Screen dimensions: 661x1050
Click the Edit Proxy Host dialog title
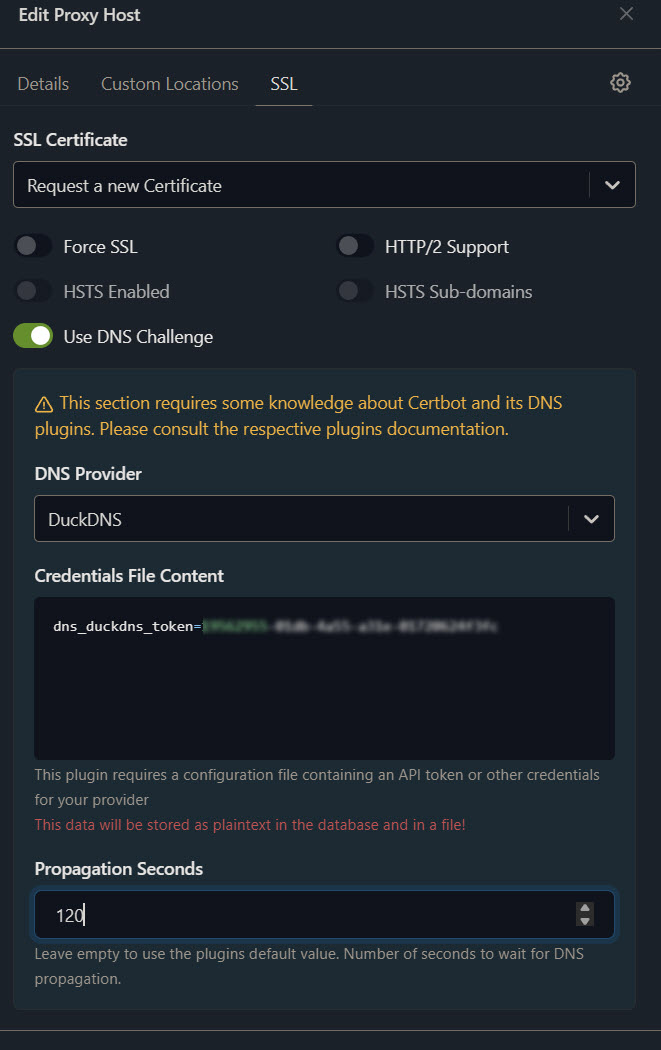(x=79, y=15)
